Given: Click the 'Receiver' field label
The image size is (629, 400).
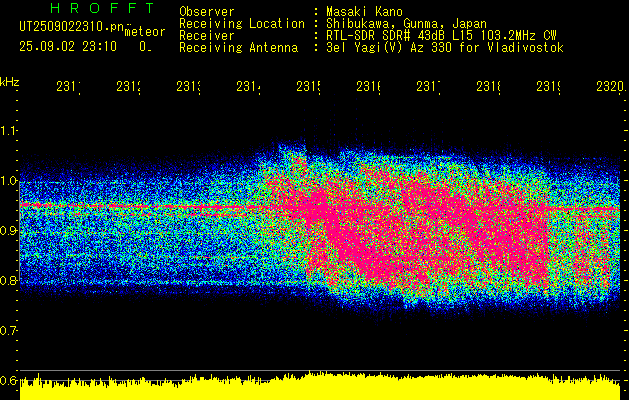Looking at the screenshot, I should click(207, 36).
